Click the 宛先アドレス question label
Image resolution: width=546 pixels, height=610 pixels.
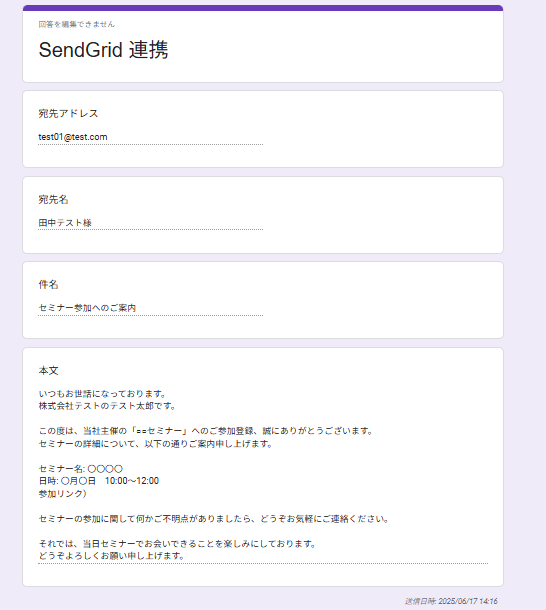[x=68, y=114]
